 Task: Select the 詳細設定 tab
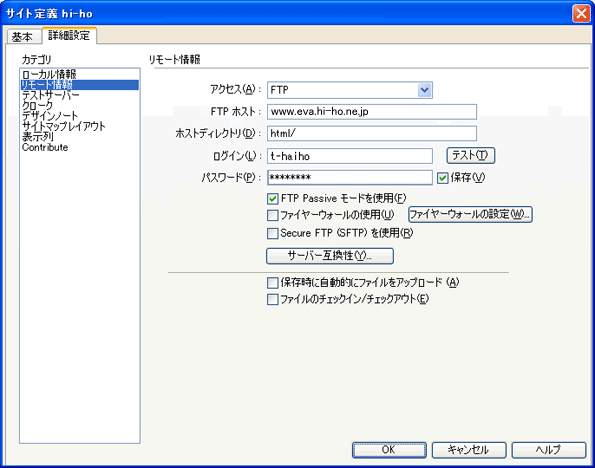[69, 35]
